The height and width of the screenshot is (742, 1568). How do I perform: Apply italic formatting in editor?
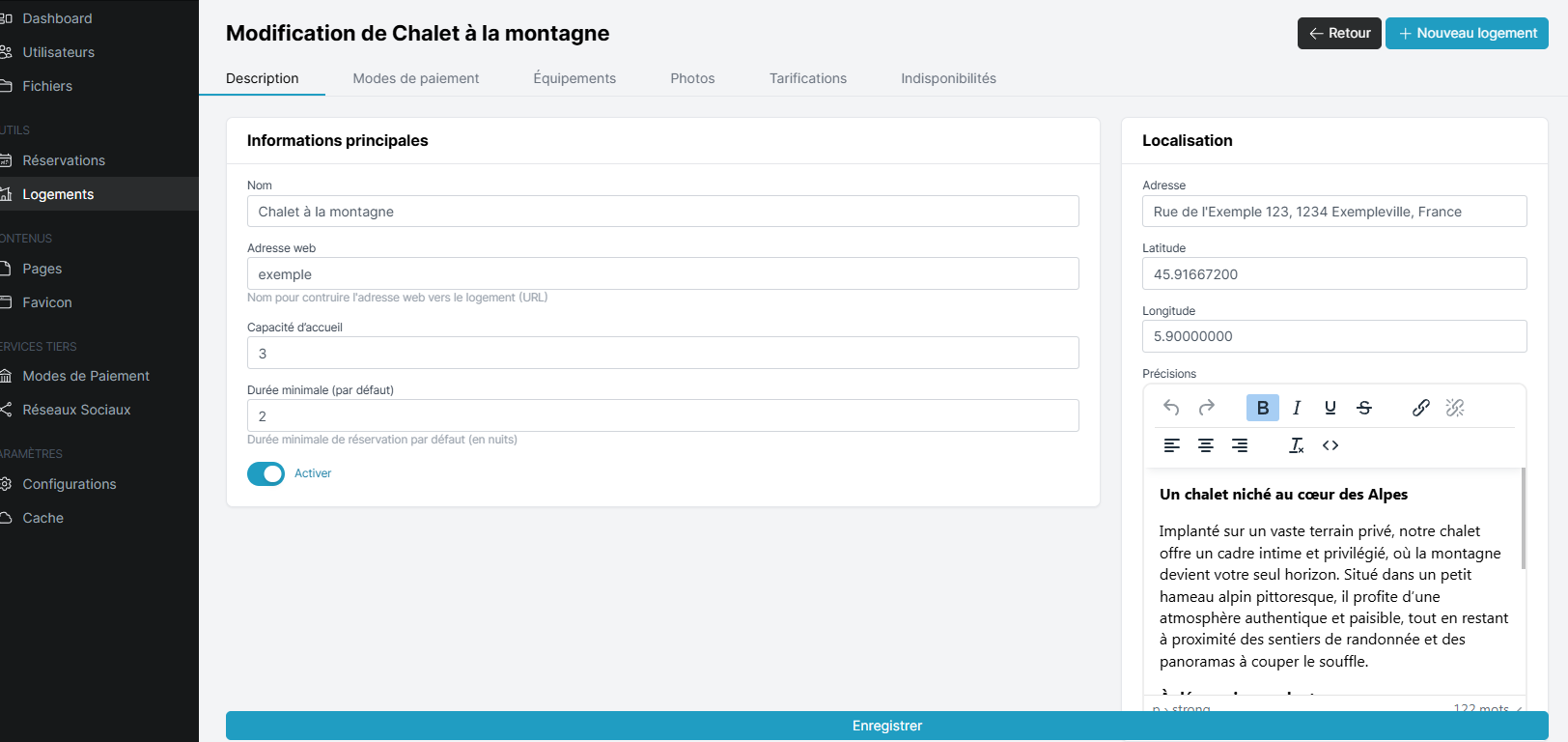tap(1297, 408)
